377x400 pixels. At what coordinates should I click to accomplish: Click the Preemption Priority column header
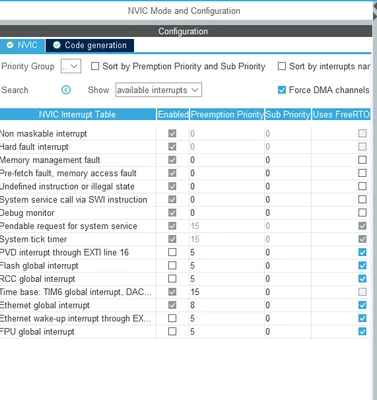pos(227,114)
